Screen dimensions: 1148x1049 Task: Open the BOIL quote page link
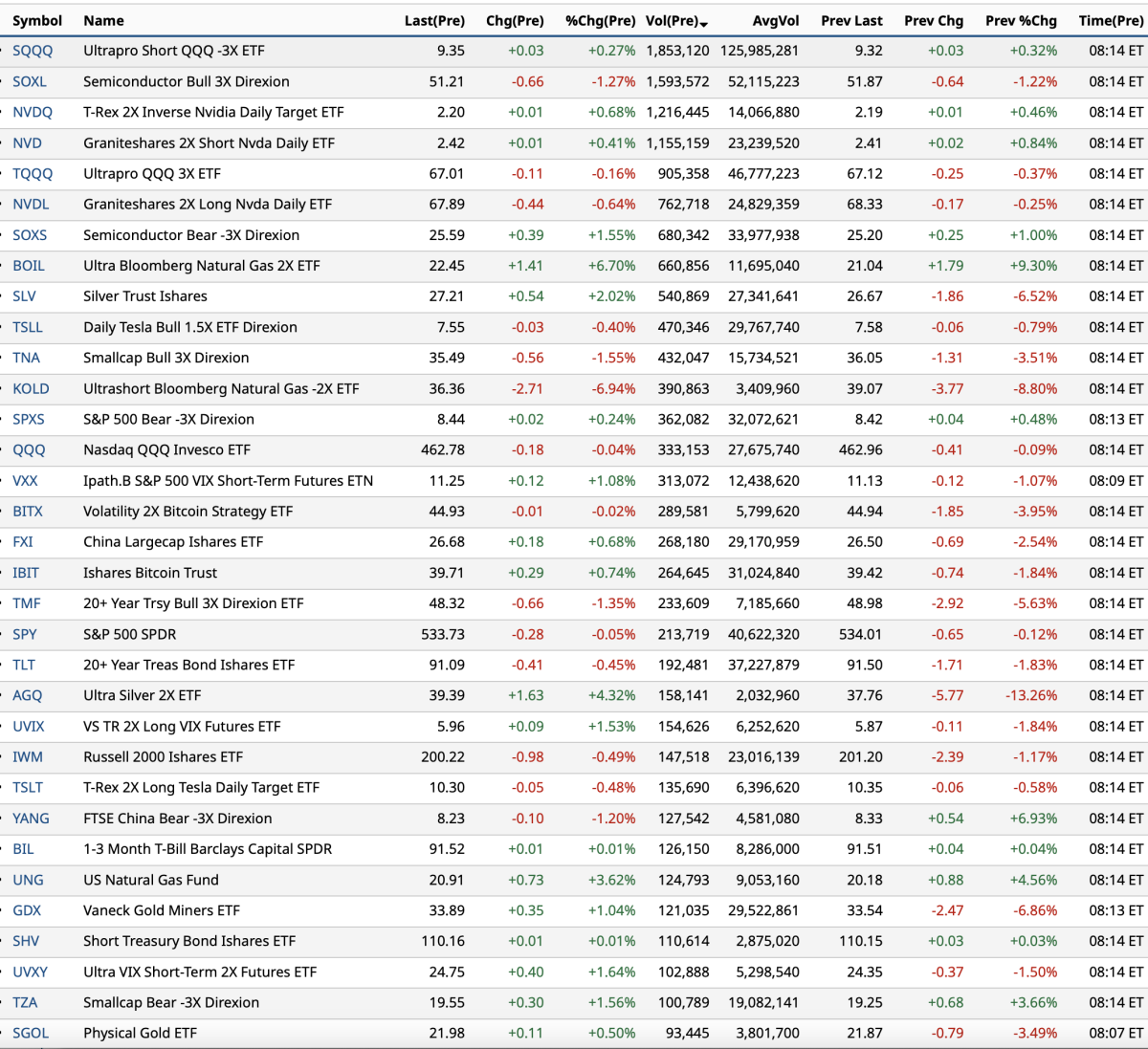pyautogui.click(x=29, y=266)
